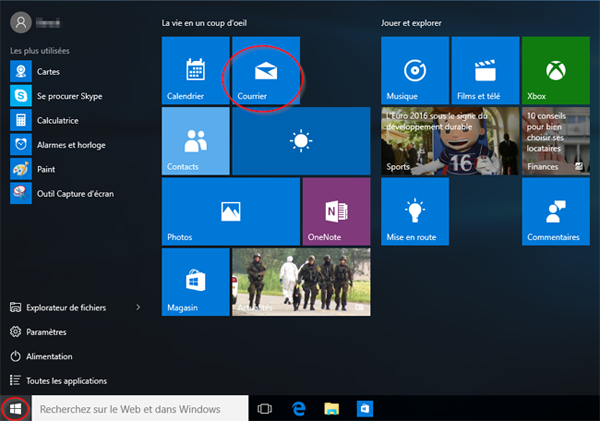The image size is (600, 421).
Task: Open the weather tile with sun icon
Action: 301,141
